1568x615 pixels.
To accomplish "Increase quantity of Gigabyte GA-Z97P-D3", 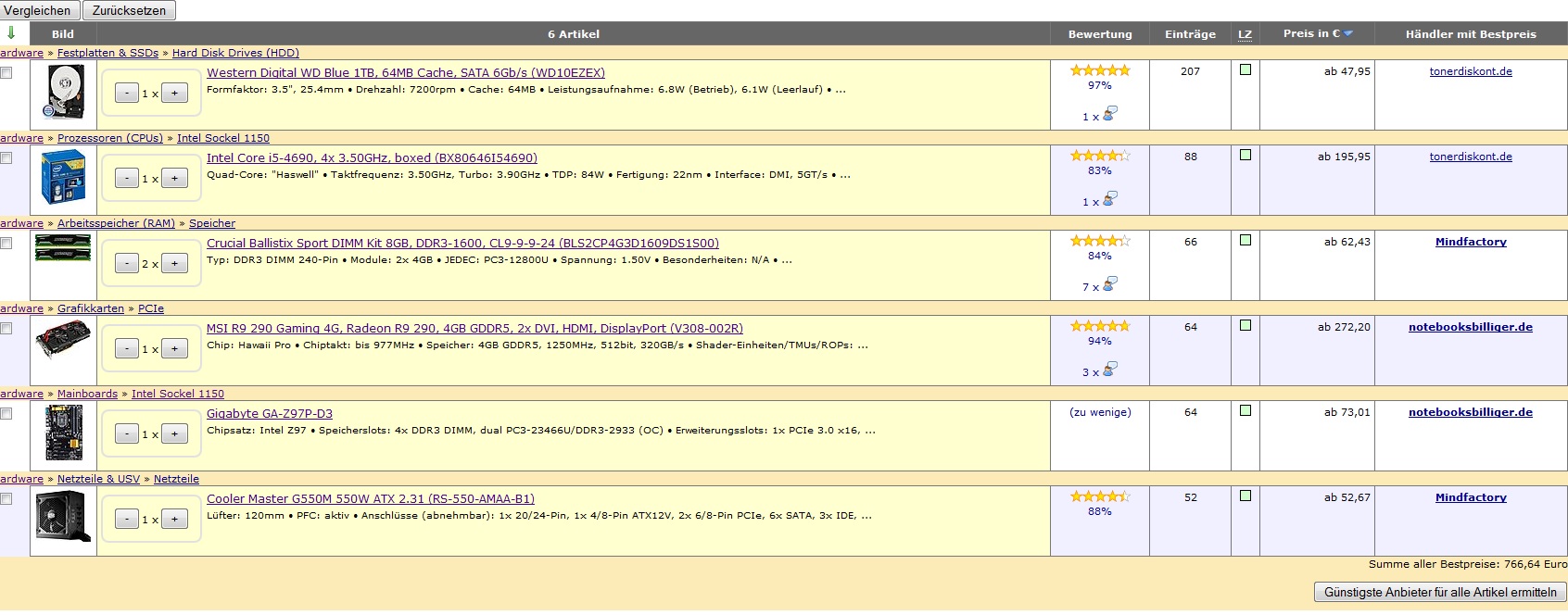I will pos(174,433).
